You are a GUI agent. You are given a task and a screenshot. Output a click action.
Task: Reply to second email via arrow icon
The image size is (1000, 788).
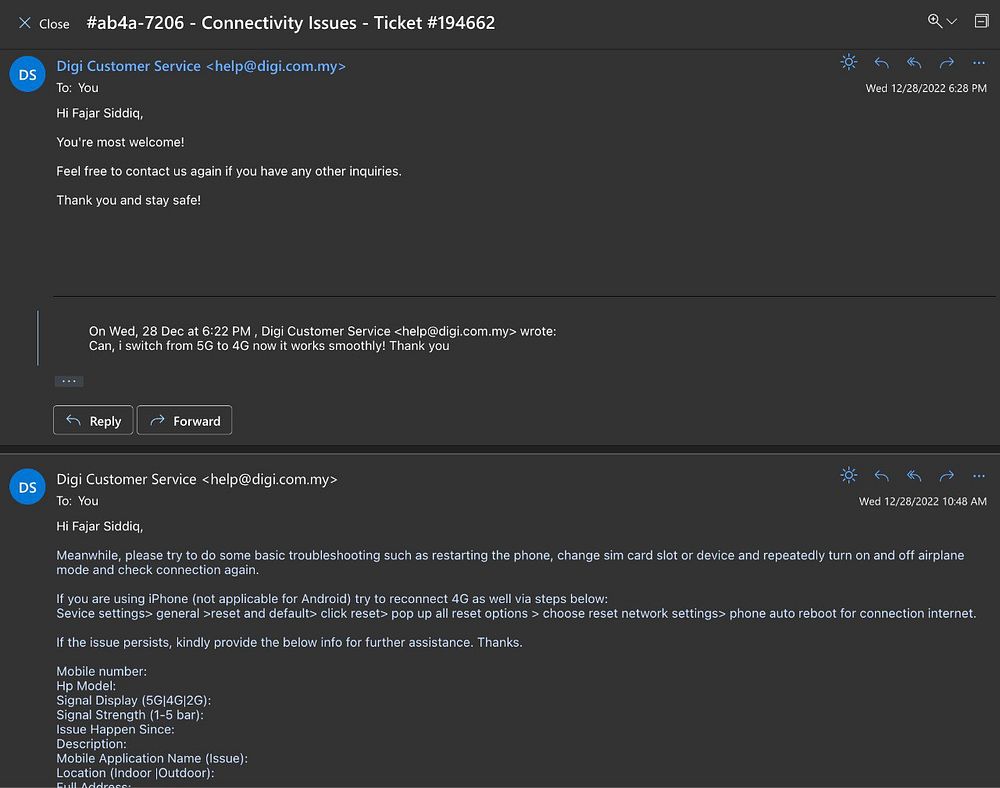point(881,476)
